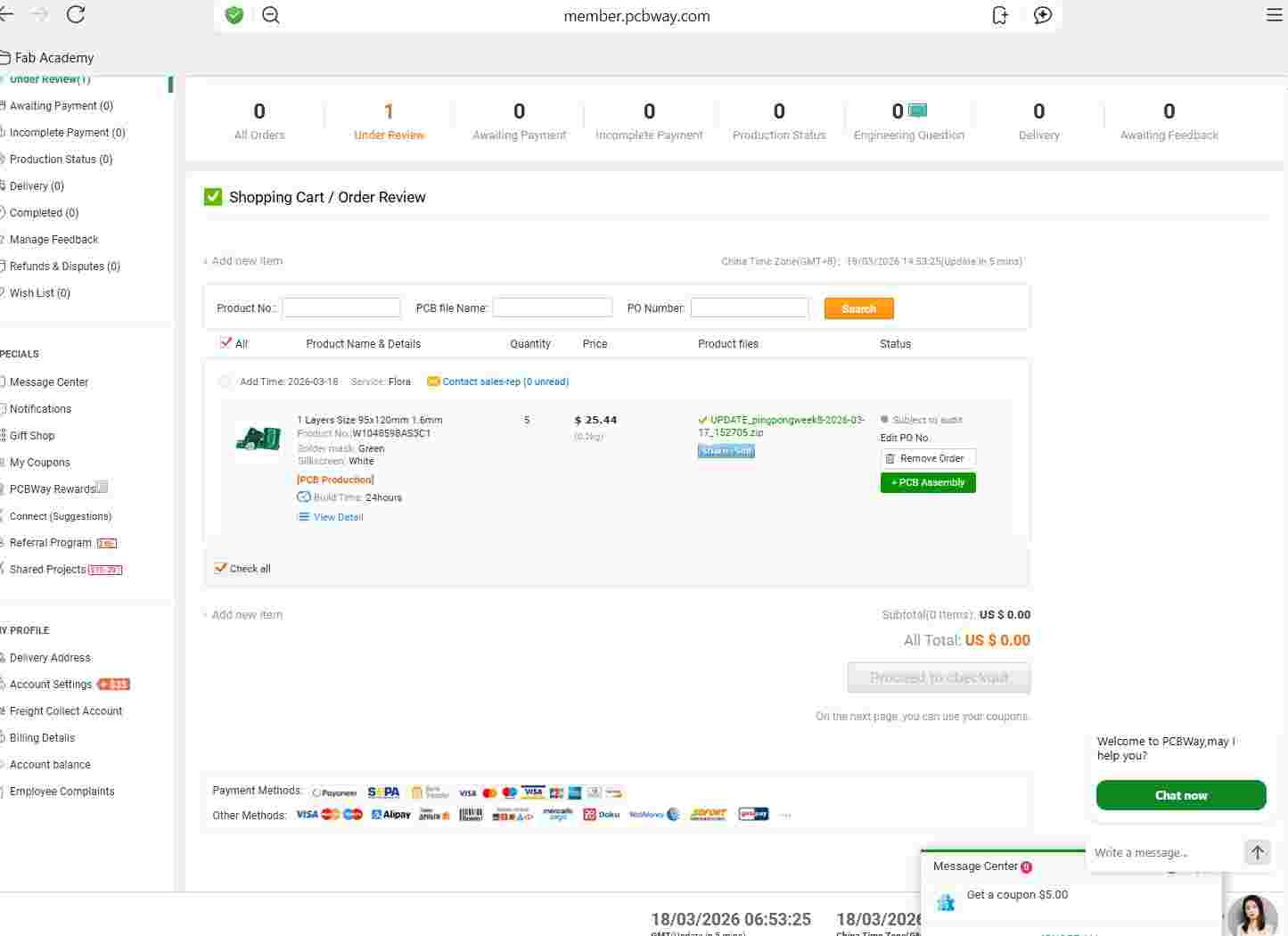The height and width of the screenshot is (936, 1288).
Task: Open Completed (0) in the sidebar
Action: (45, 213)
